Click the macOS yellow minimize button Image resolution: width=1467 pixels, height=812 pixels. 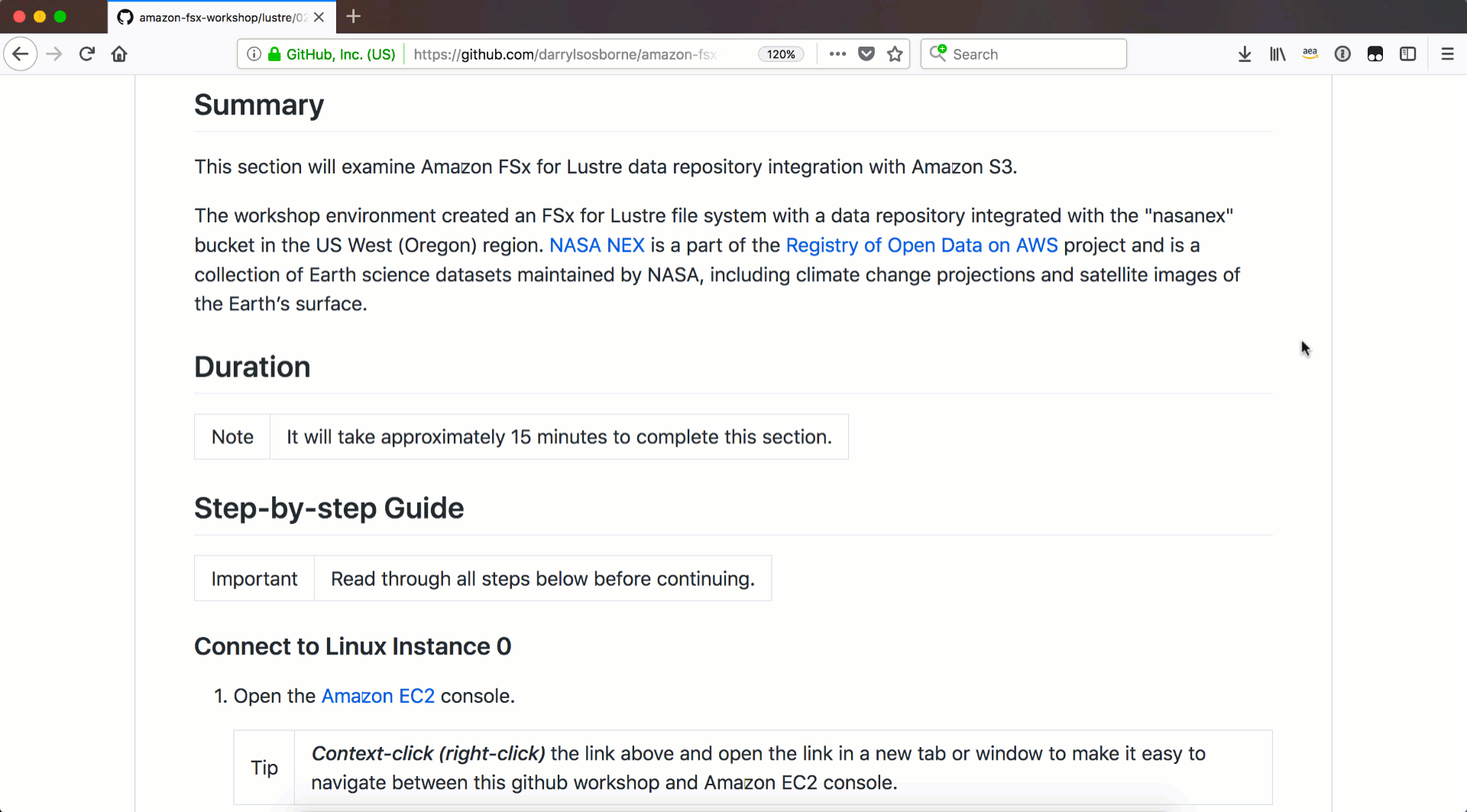40,16
